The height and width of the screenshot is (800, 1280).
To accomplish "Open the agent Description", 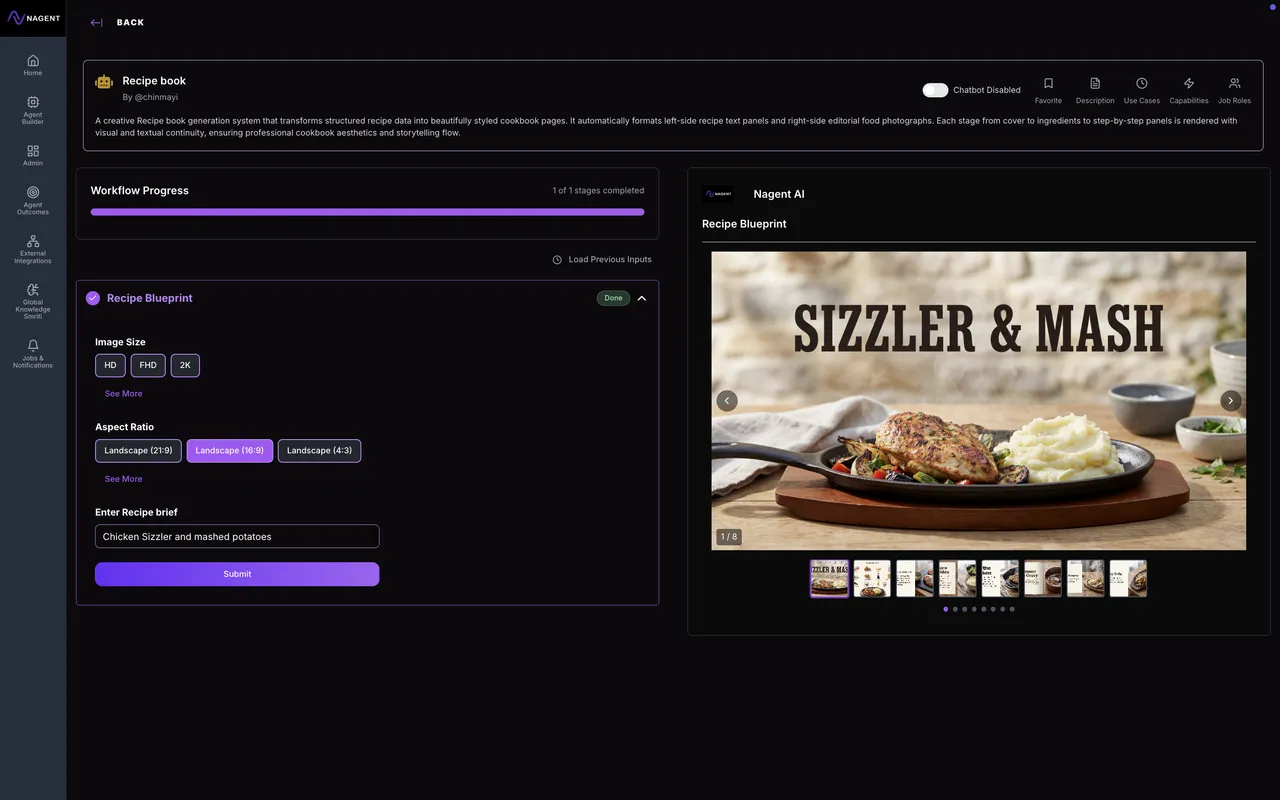I will pyautogui.click(x=1095, y=90).
